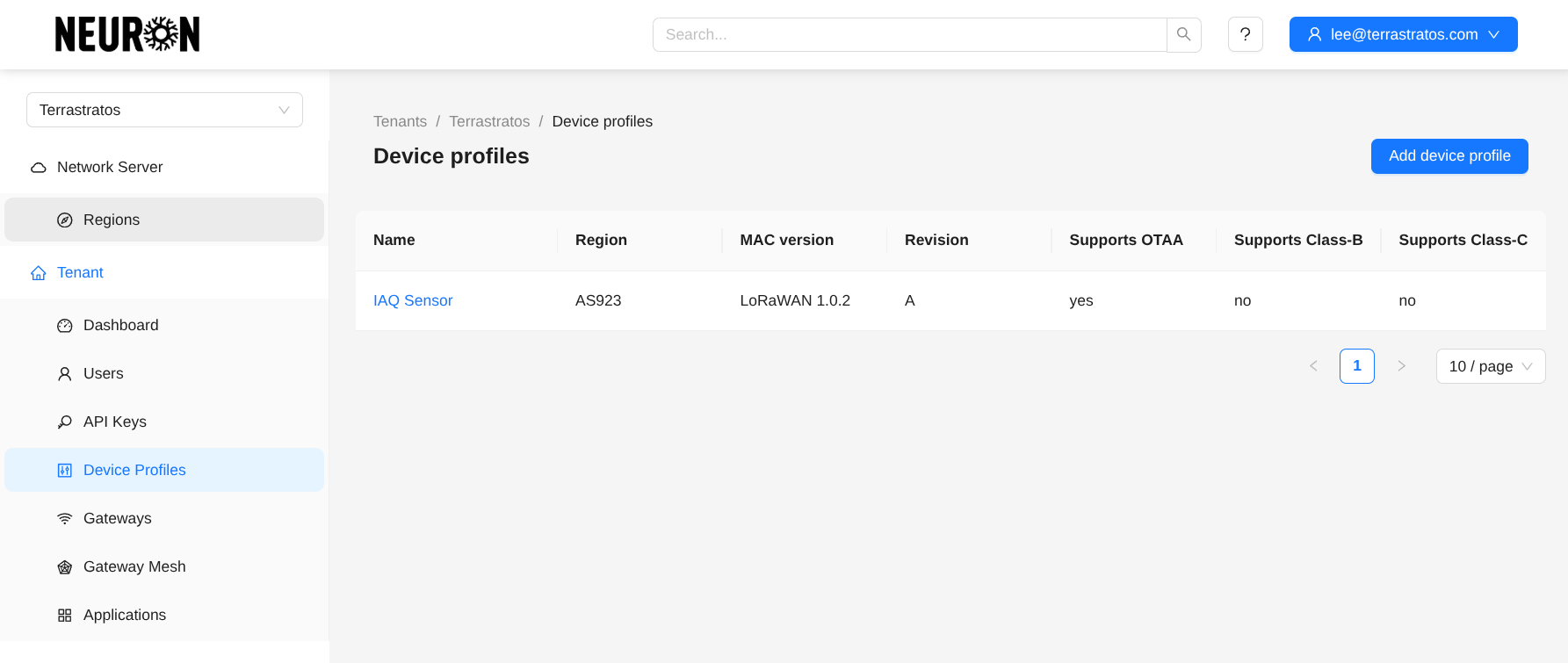This screenshot has width=1568, height=663.
Task: Click the home icon beside Tenant
Action: tap(39, 273)
